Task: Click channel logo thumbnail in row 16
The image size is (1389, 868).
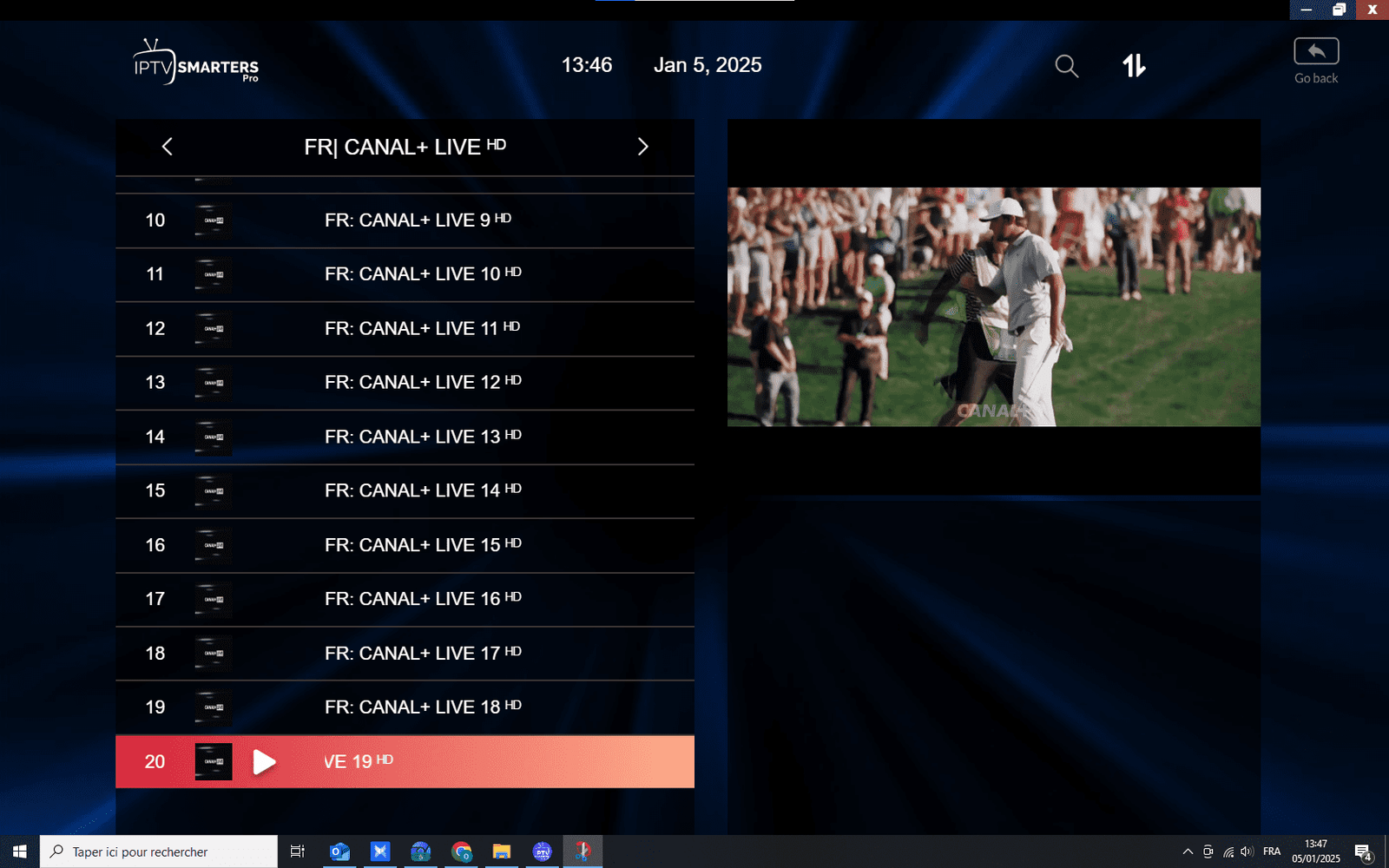Action: 214,545
